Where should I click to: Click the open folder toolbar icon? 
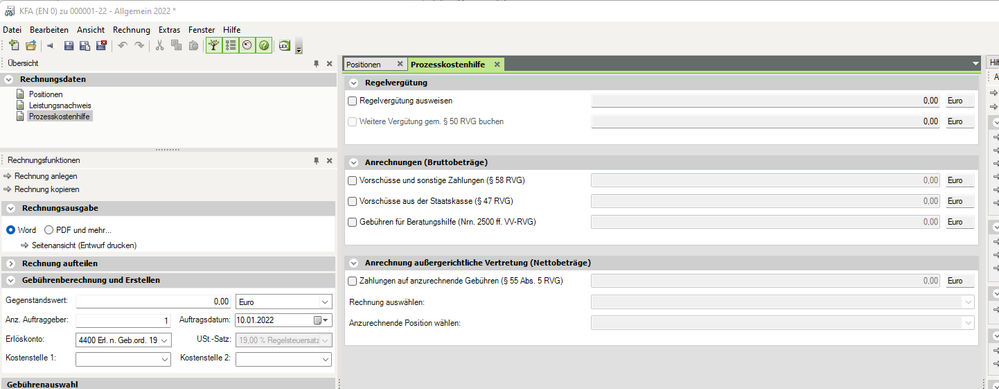tap(30, 46)
